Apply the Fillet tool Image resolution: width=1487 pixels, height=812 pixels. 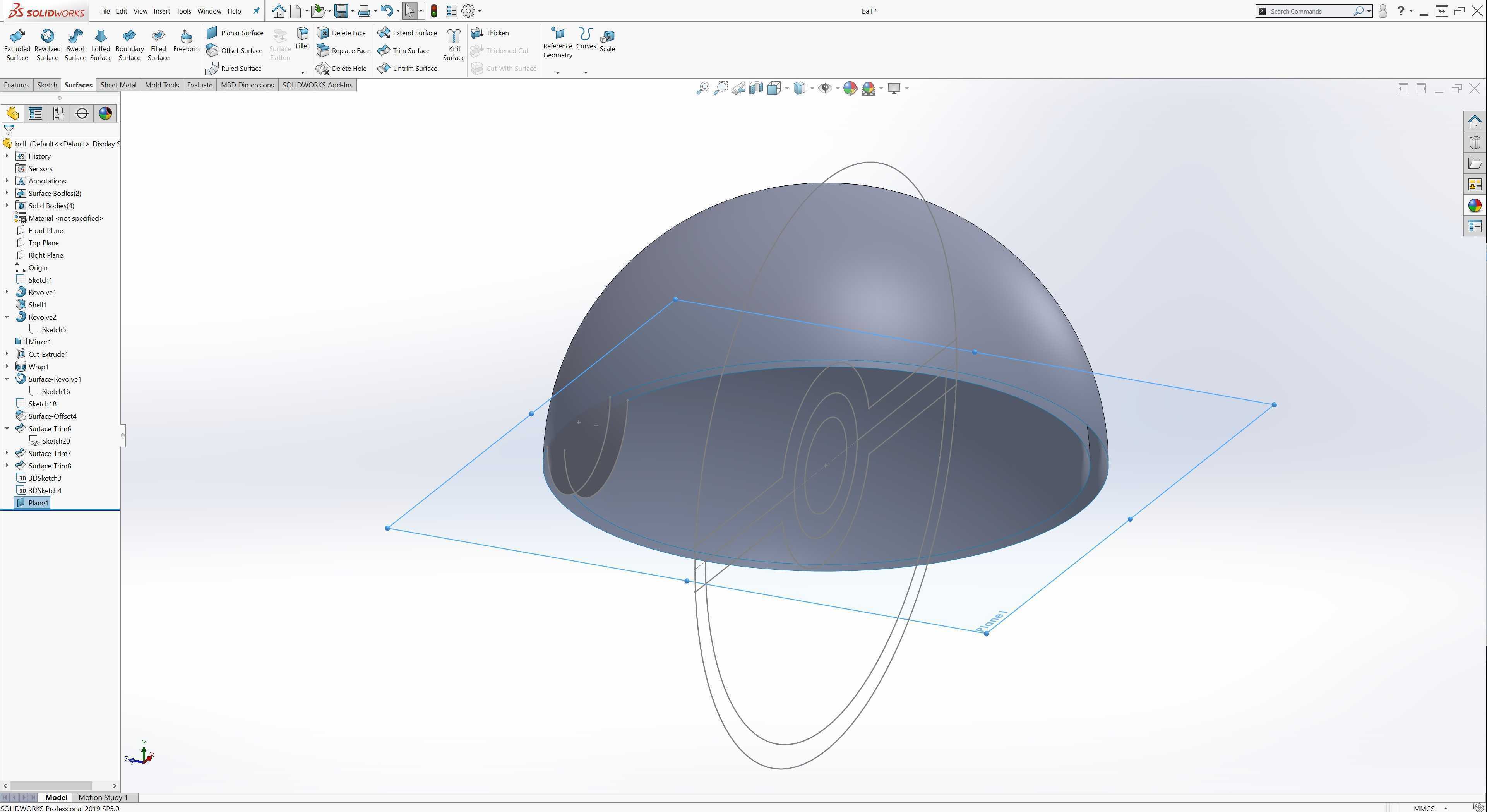303,39
